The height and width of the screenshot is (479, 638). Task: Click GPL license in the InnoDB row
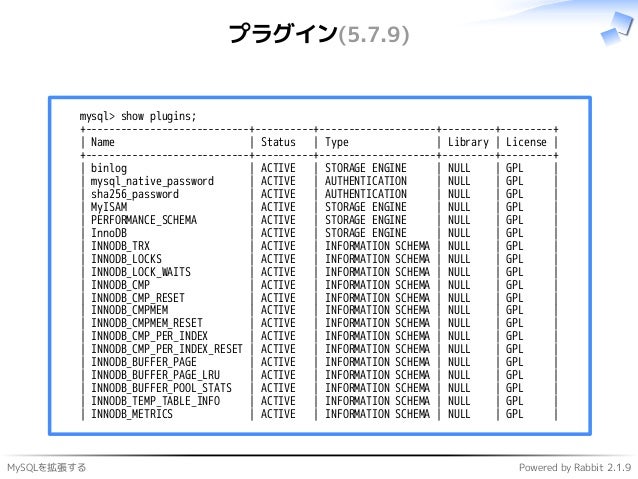514,233
